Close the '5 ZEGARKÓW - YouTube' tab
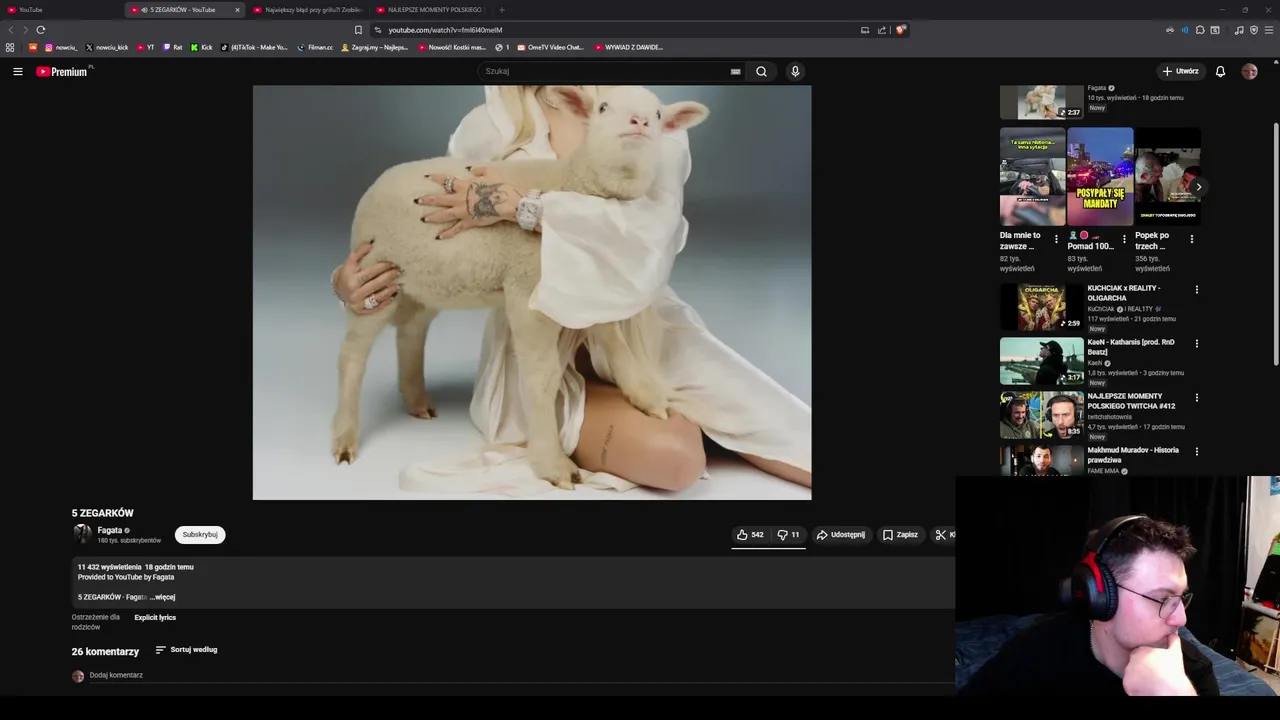Viewport: 1280px width, 720px height. coord(237,10)
